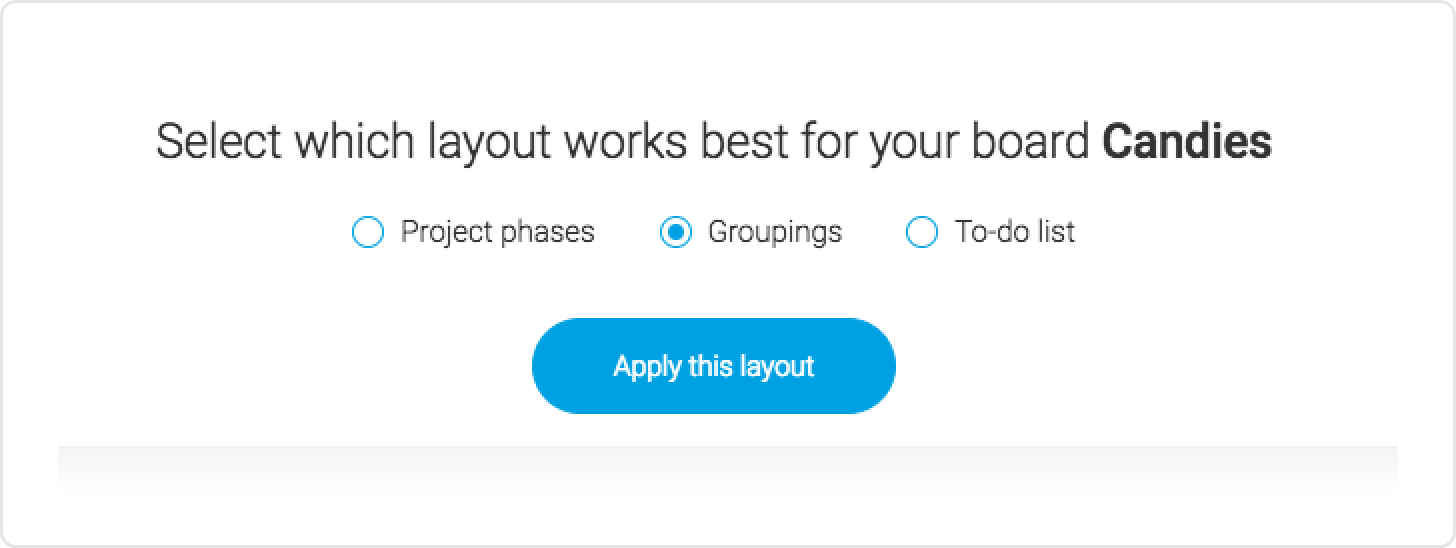Confirm layout with the blue pill button
1456x548 pixels.
pos(713,366)
